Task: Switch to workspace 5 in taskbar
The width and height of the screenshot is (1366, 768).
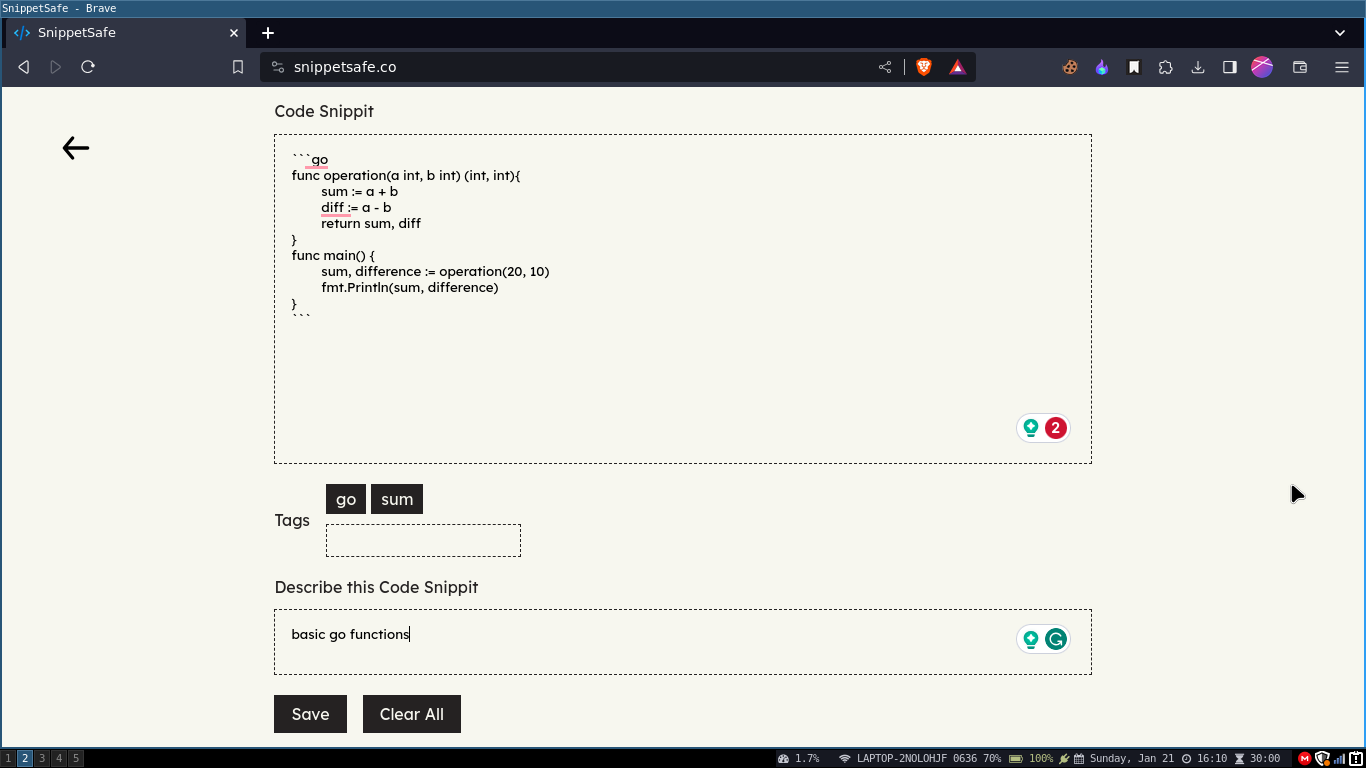Action: point(76,759)
